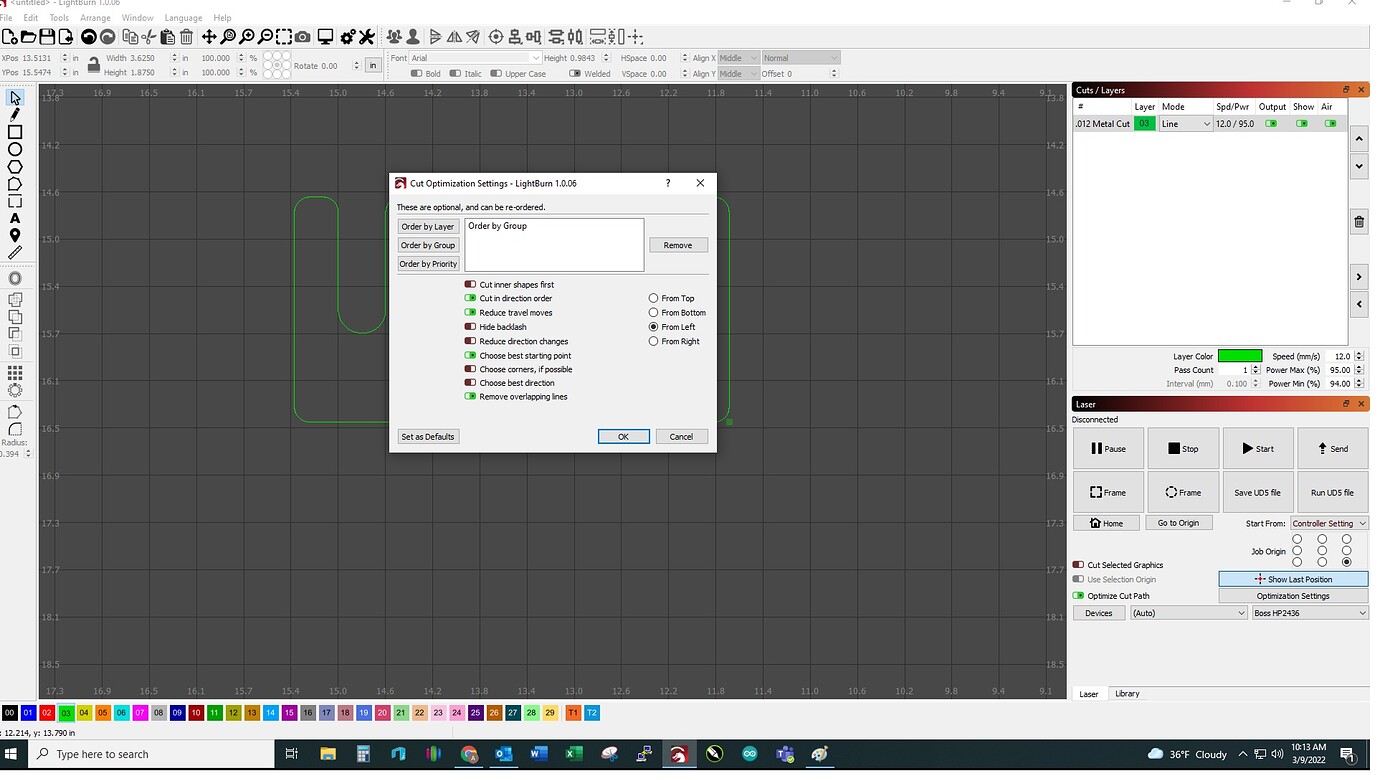
Task: Open LightBurn device settings wrench
Action: [x=366, y=36]
